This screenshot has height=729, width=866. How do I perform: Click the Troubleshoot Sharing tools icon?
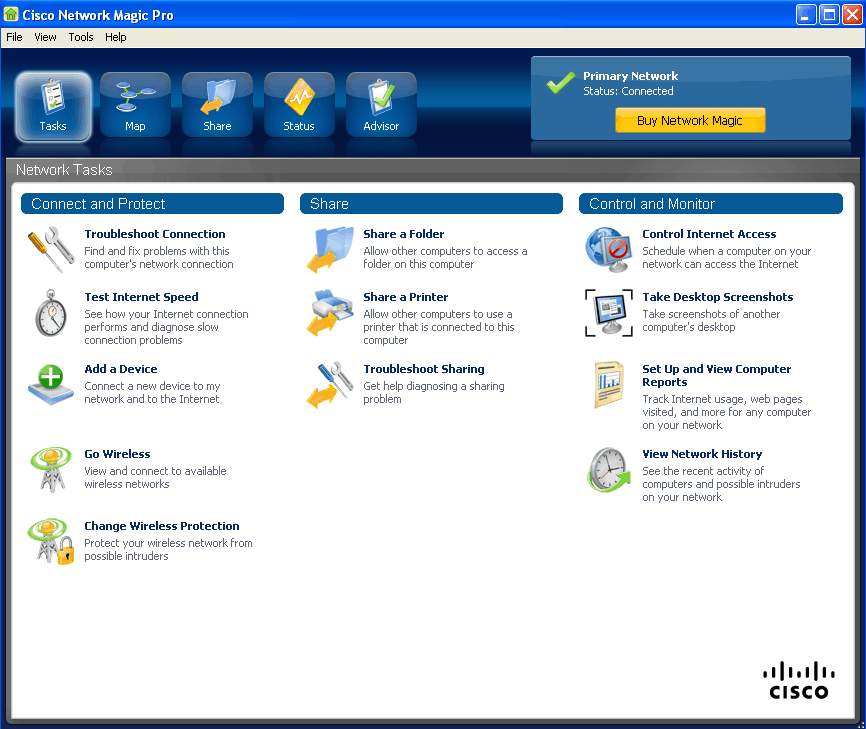[x=330, y=385]
